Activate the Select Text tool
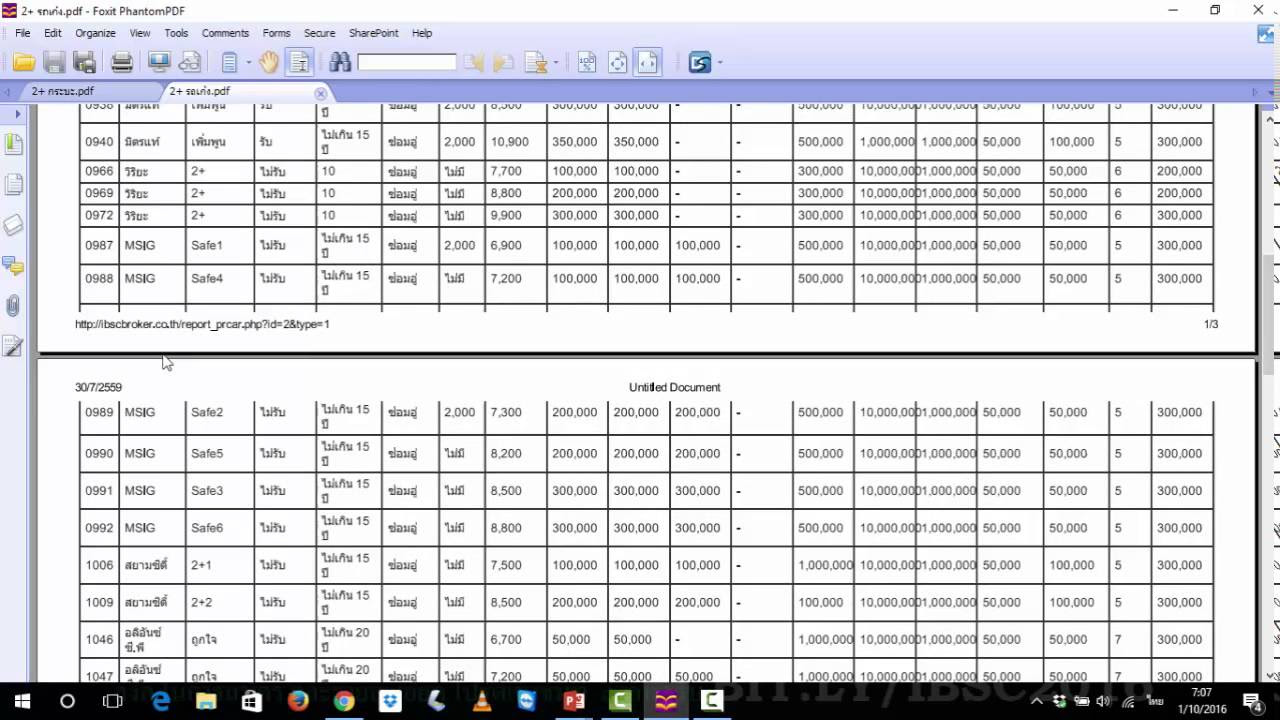1280x720 pixels. pos(299,63)
